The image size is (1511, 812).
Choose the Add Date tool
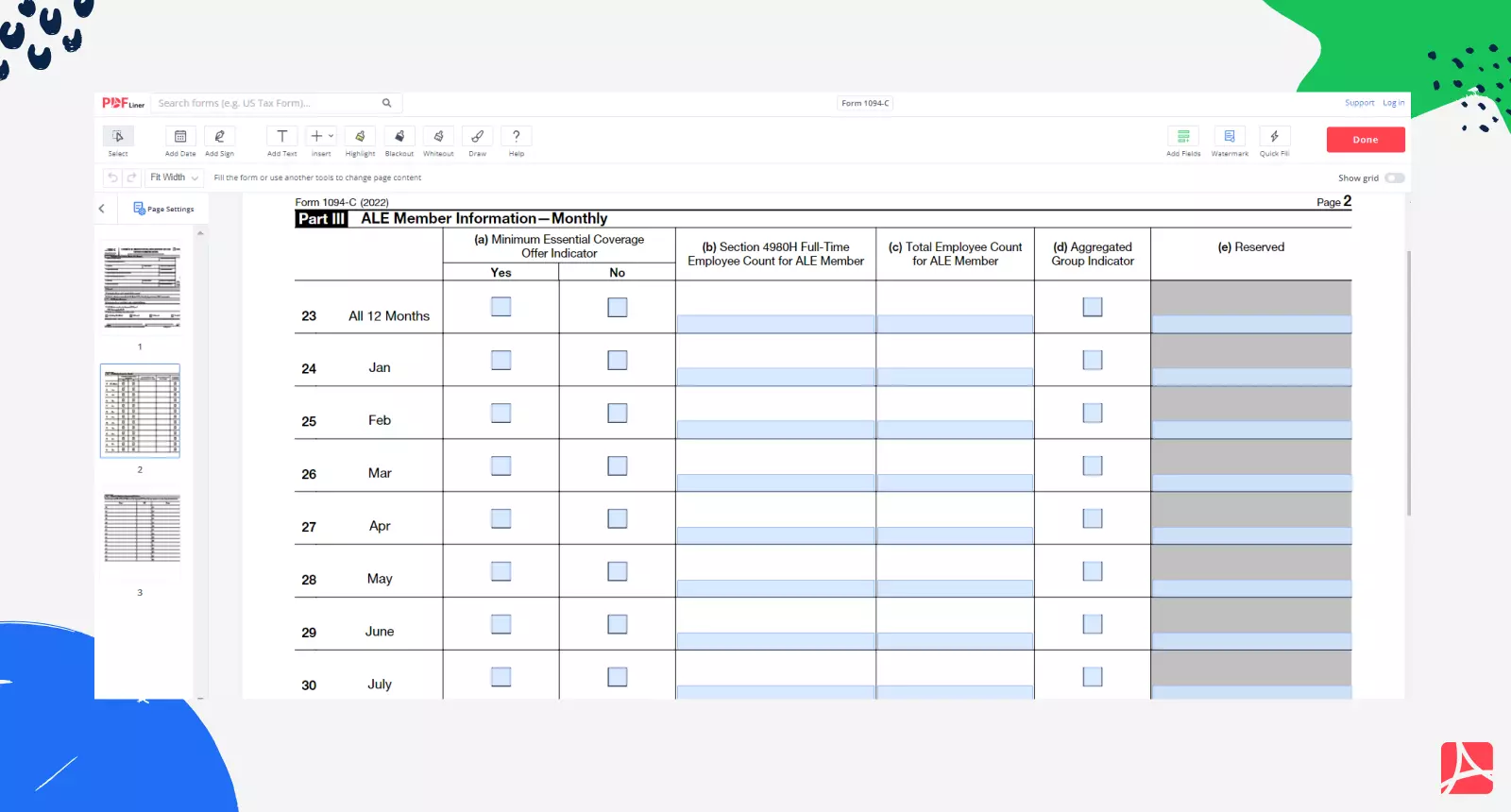click(180, 141)
